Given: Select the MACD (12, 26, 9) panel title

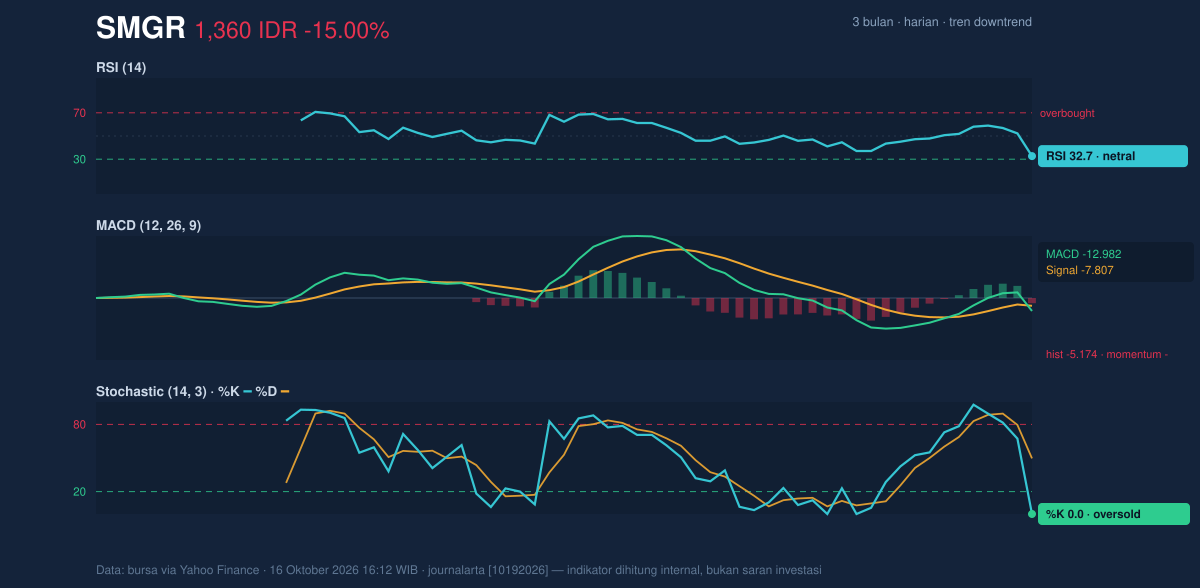Looking at the screenshot, I should [x=148, y=225].
